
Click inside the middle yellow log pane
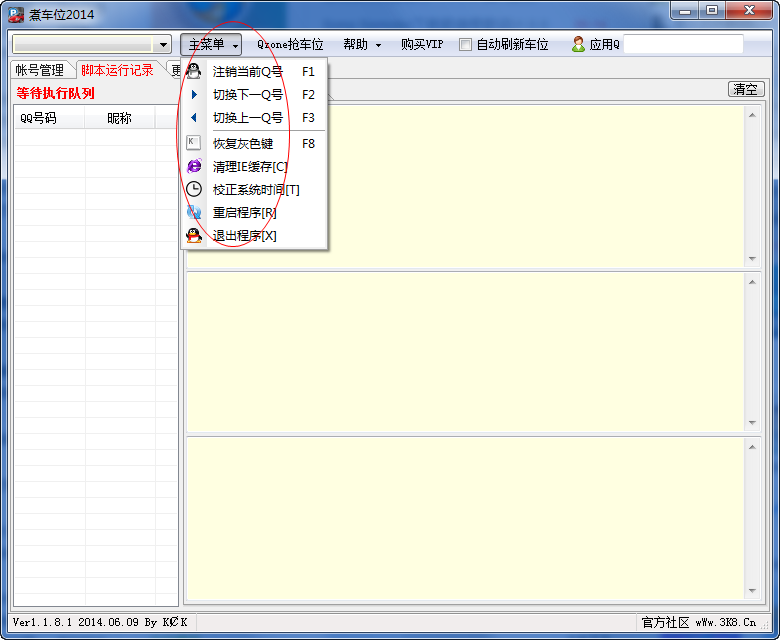(x=465, y=352)
